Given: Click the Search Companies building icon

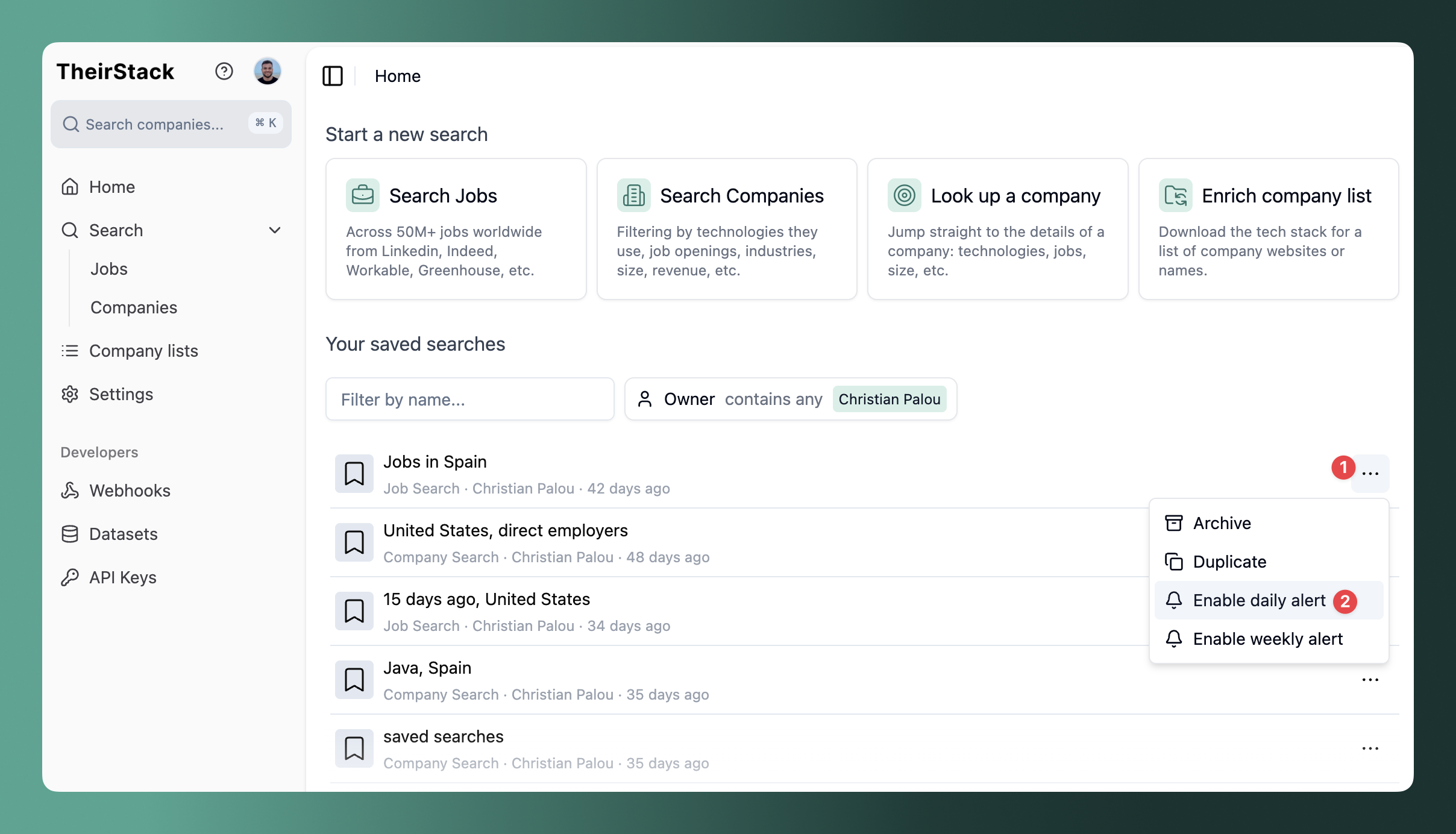Looking at the screenshot, I should point(633,195).
